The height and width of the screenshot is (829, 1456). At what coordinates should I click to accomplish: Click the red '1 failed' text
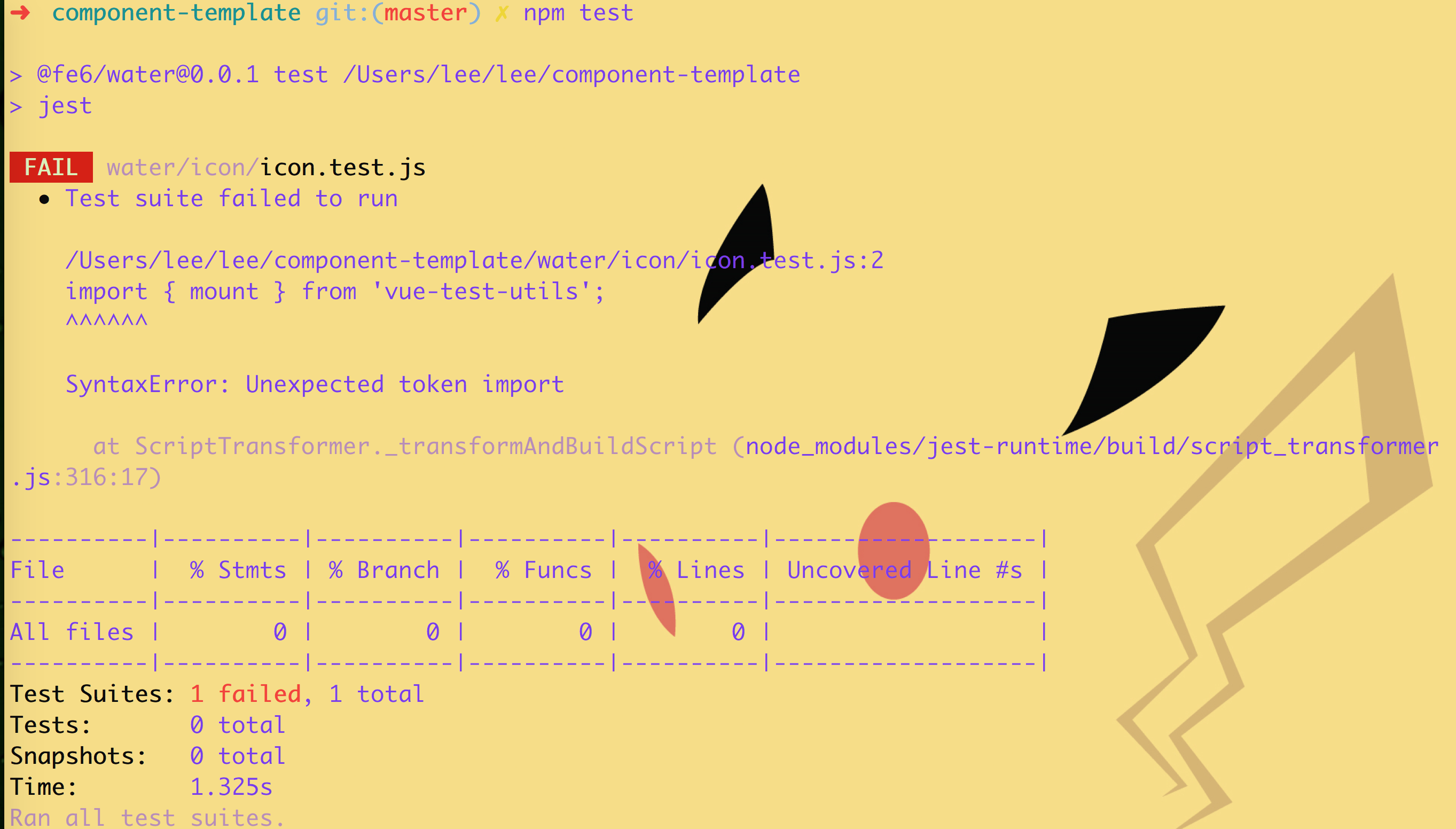click(245, 694)
